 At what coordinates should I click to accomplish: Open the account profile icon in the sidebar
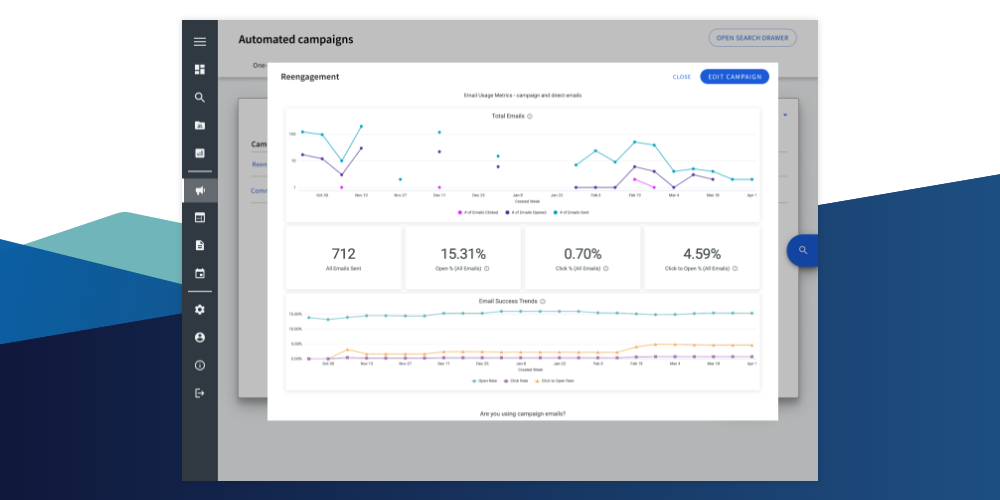(x=200, y=338)
